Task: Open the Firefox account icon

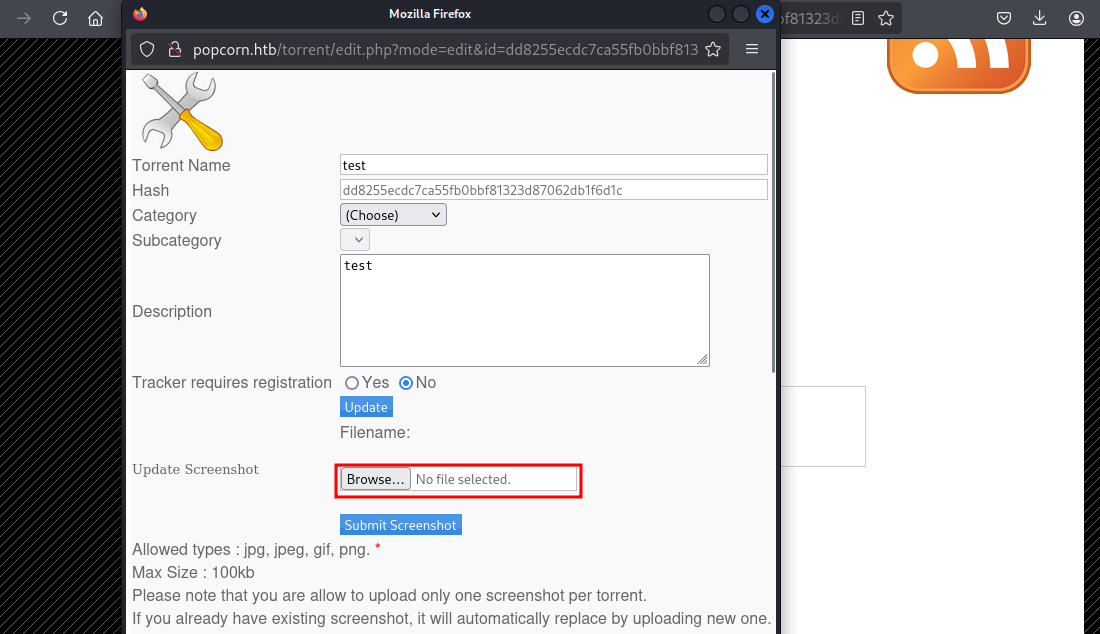Action: pos(1076,18)
